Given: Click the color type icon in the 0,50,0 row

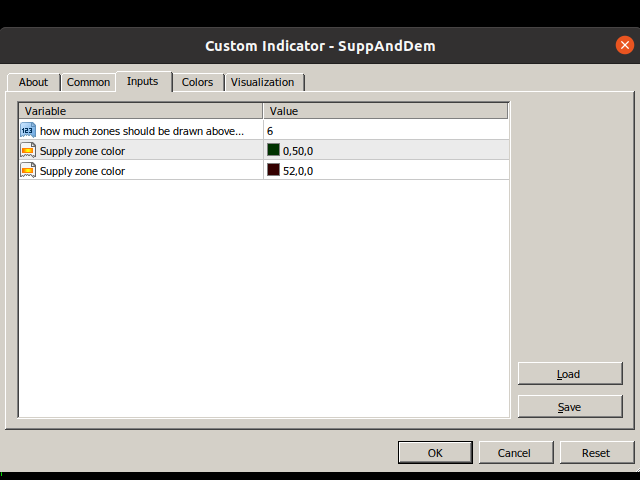Looking at the screenshot, I should point(28,151).
